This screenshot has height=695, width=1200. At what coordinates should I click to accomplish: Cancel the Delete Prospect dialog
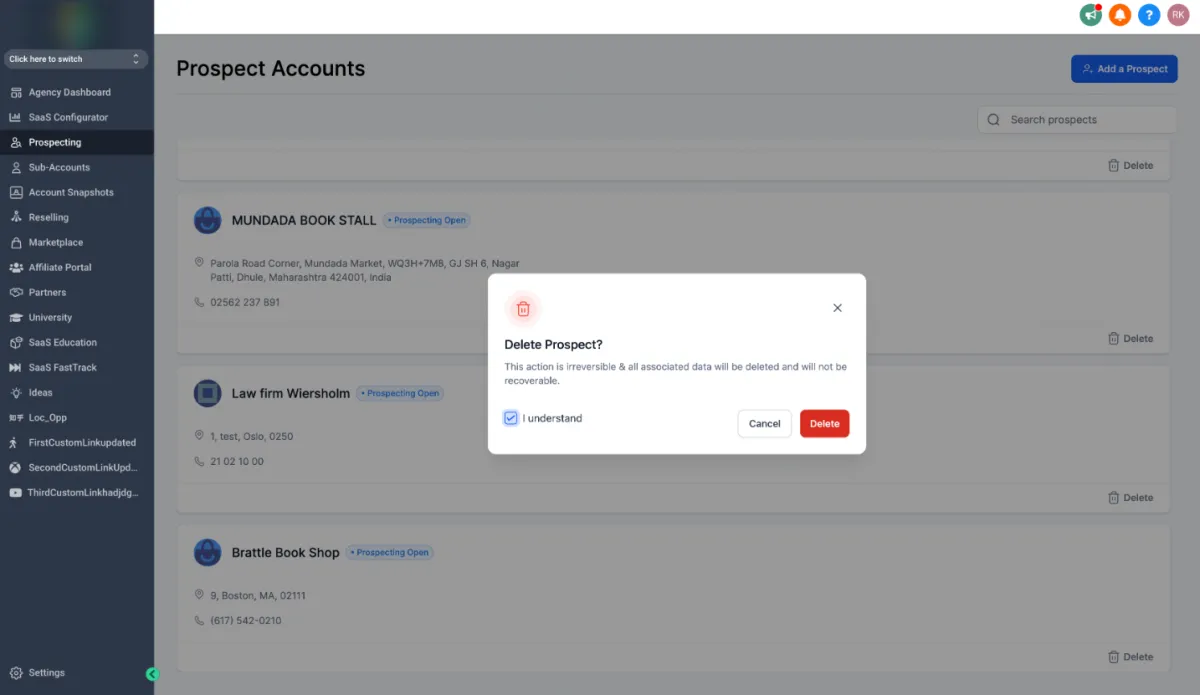click(x=765, y=424)
